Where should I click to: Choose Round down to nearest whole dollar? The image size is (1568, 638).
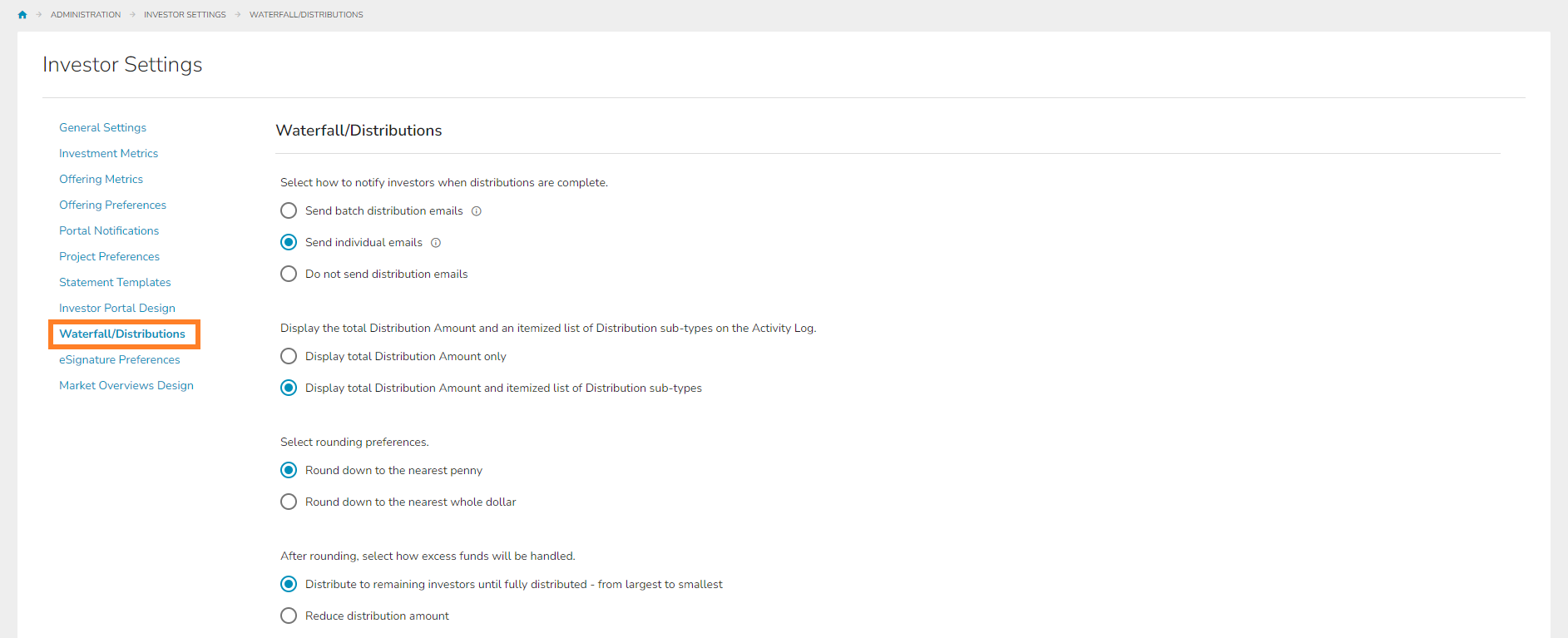(289, 502)
